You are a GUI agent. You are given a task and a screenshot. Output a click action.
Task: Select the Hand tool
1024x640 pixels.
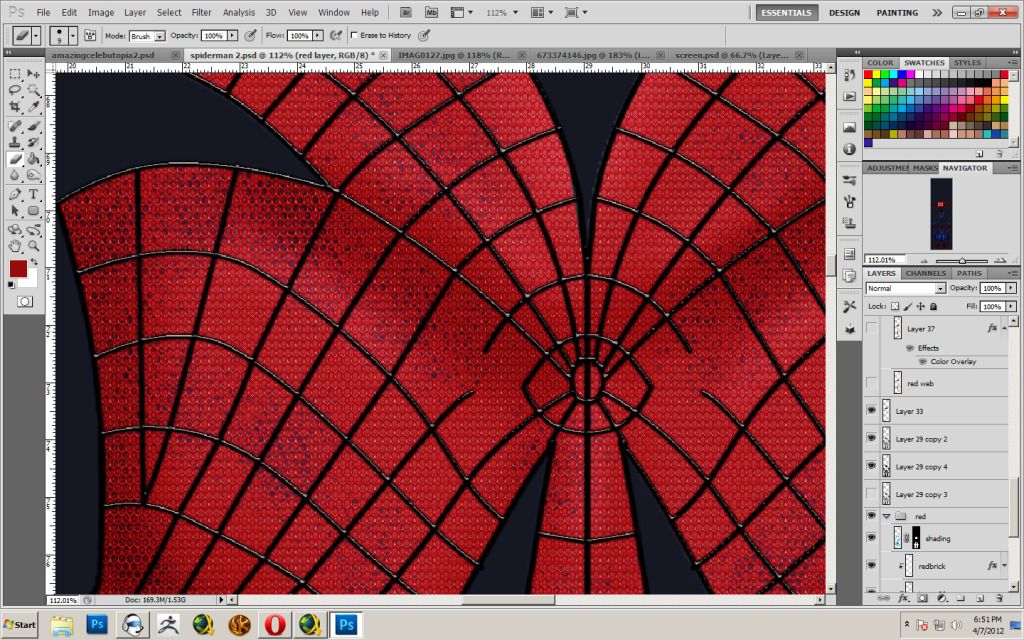(14, 246)
